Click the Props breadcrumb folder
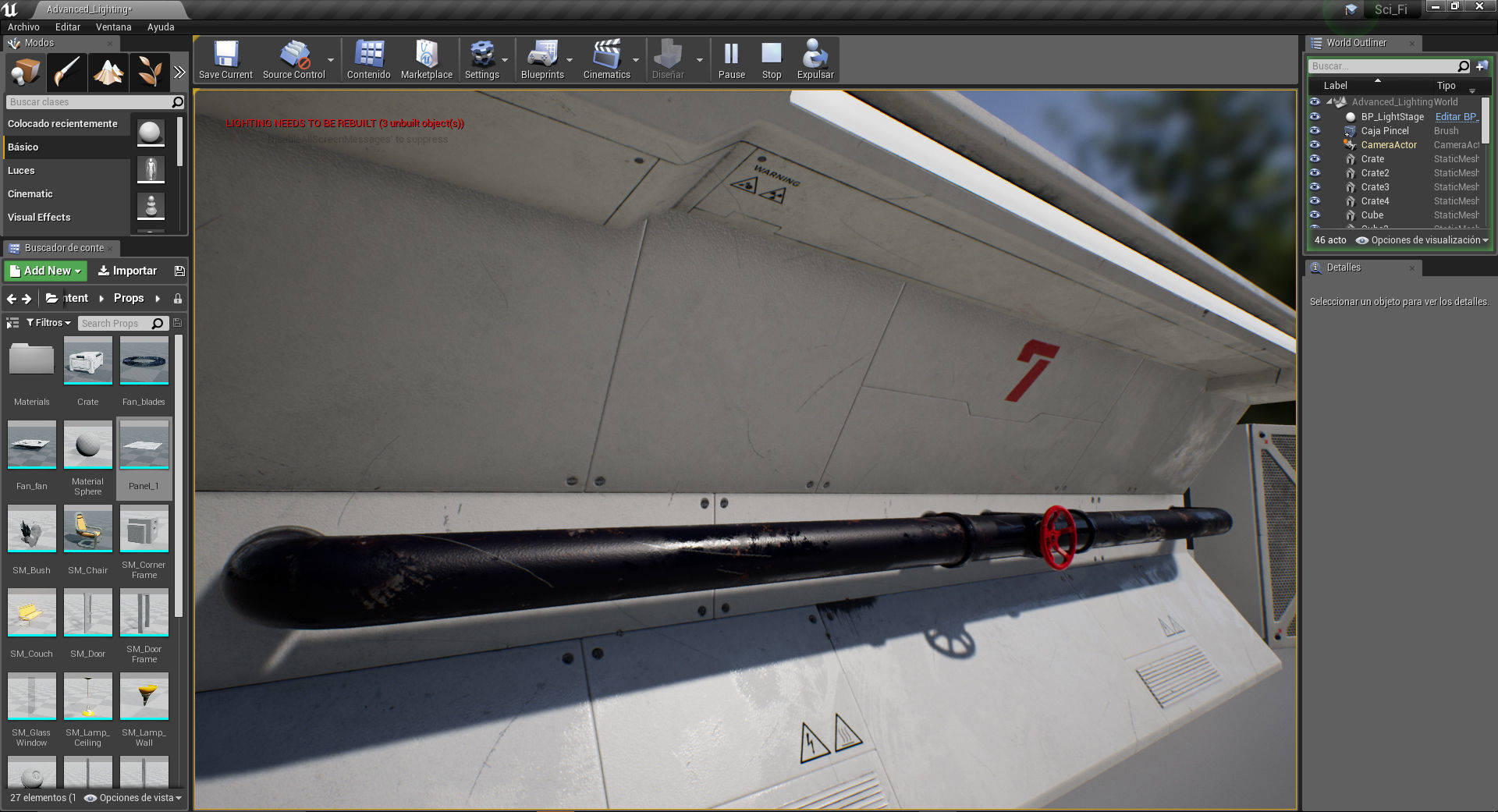The width and height of the screenshot is (1498, 812). pos(129,298)
